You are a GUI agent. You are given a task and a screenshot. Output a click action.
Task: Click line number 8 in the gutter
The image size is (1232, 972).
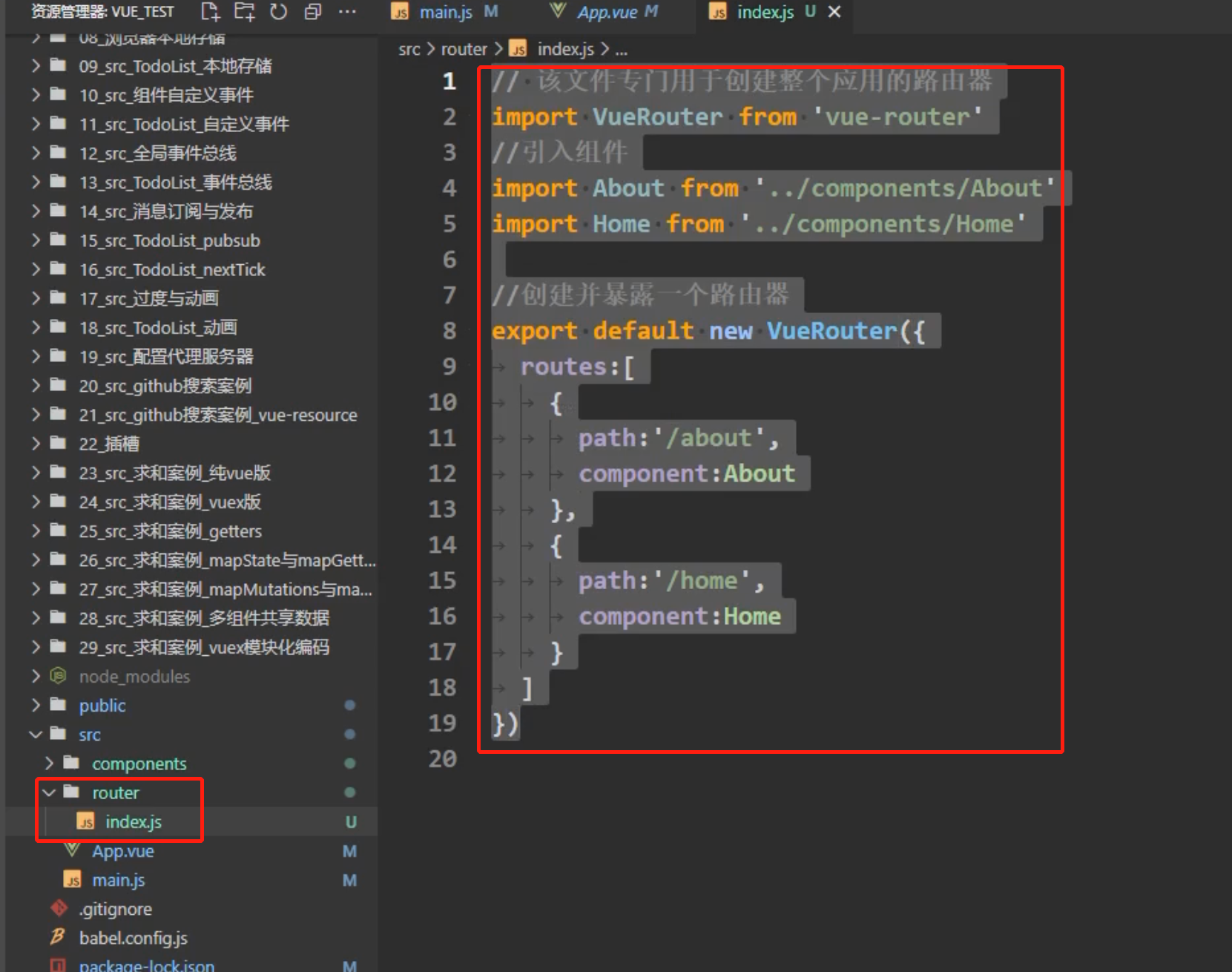449,330
